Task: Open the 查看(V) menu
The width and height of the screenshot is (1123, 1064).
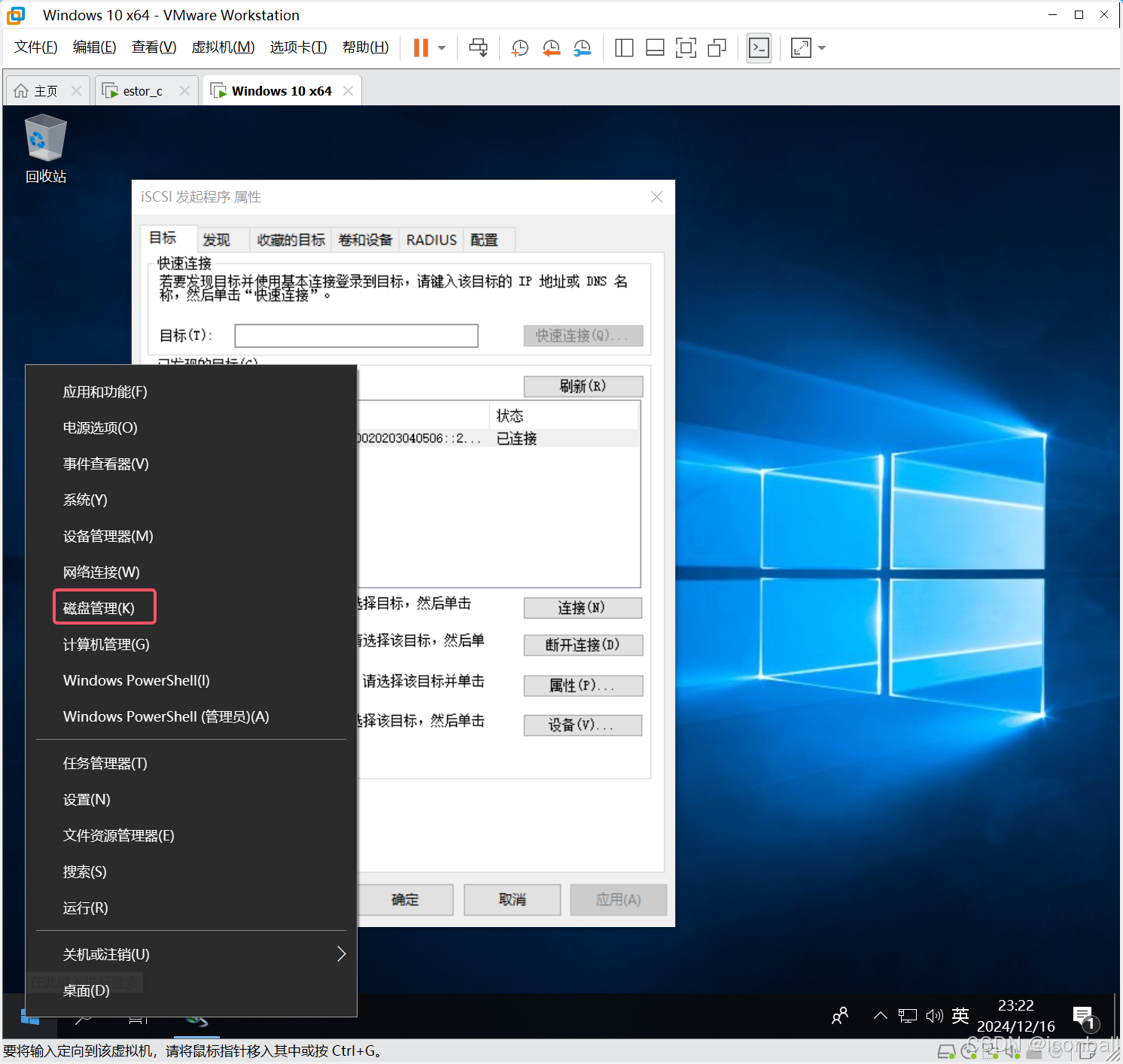Action: (x=154, y=47)
